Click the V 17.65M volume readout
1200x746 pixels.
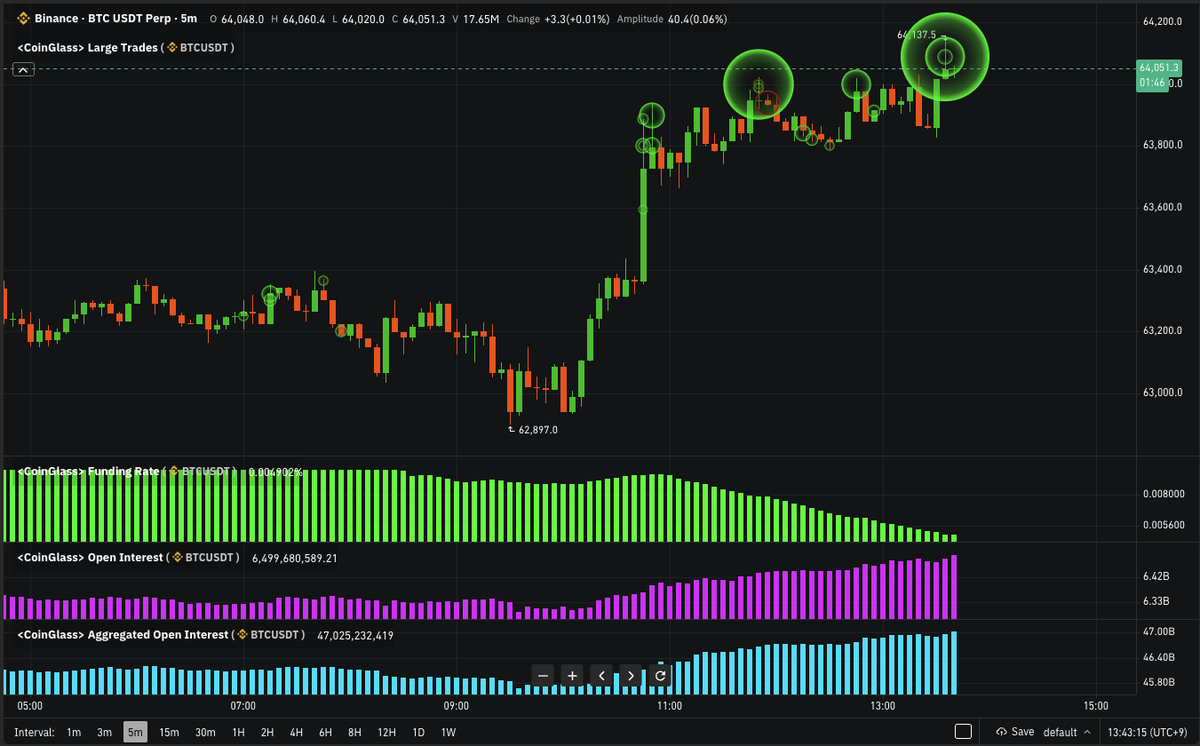[476, 19]
